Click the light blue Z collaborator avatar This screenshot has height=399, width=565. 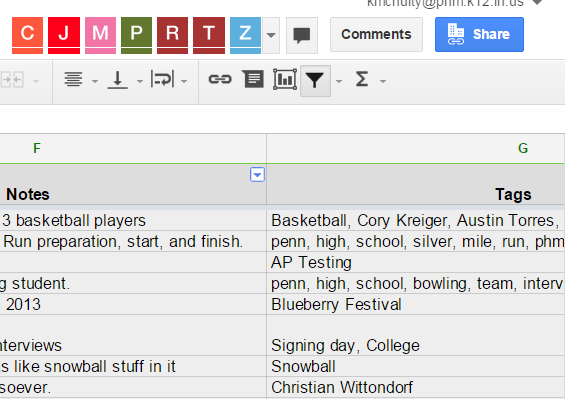click(x=245, y=35)
